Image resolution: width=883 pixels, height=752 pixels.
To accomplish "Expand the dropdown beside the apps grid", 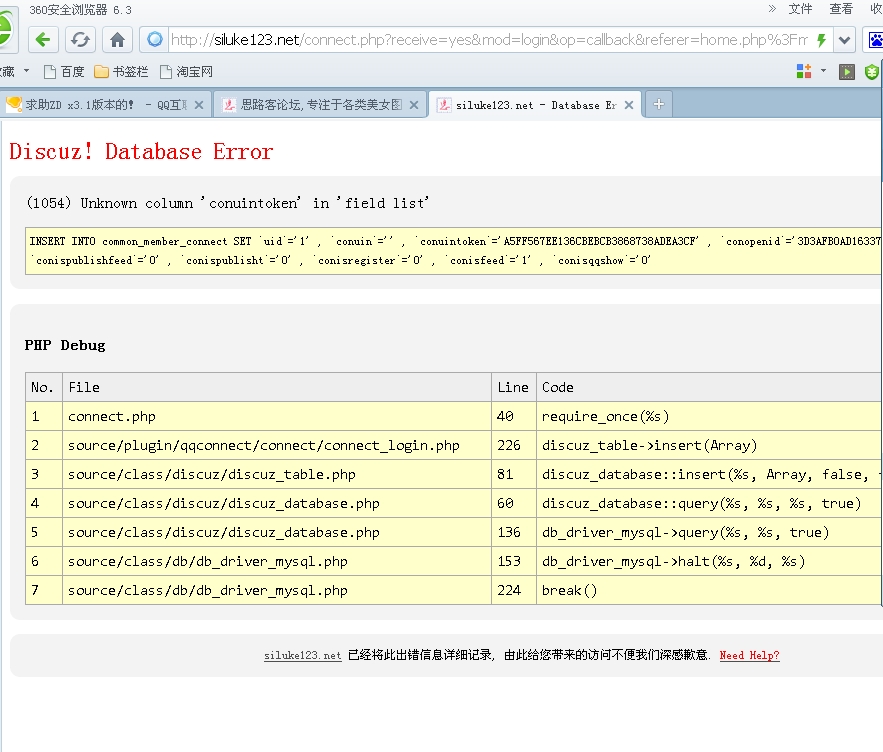I will [824, 71].
